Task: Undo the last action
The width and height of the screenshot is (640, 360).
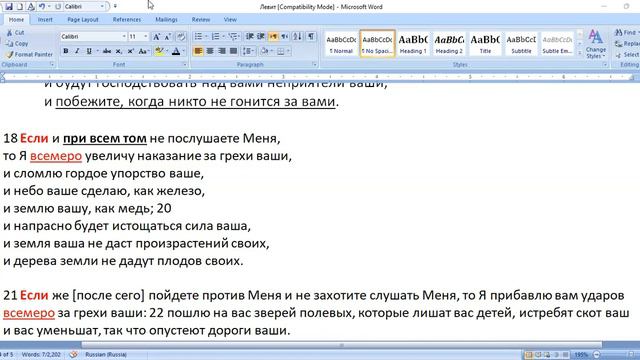Action: (42, 7)
